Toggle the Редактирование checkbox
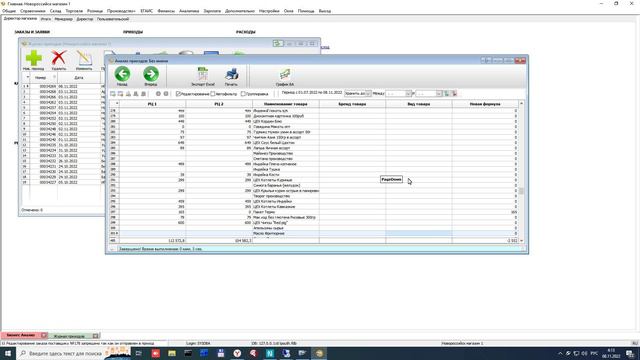 pos(178,94)
